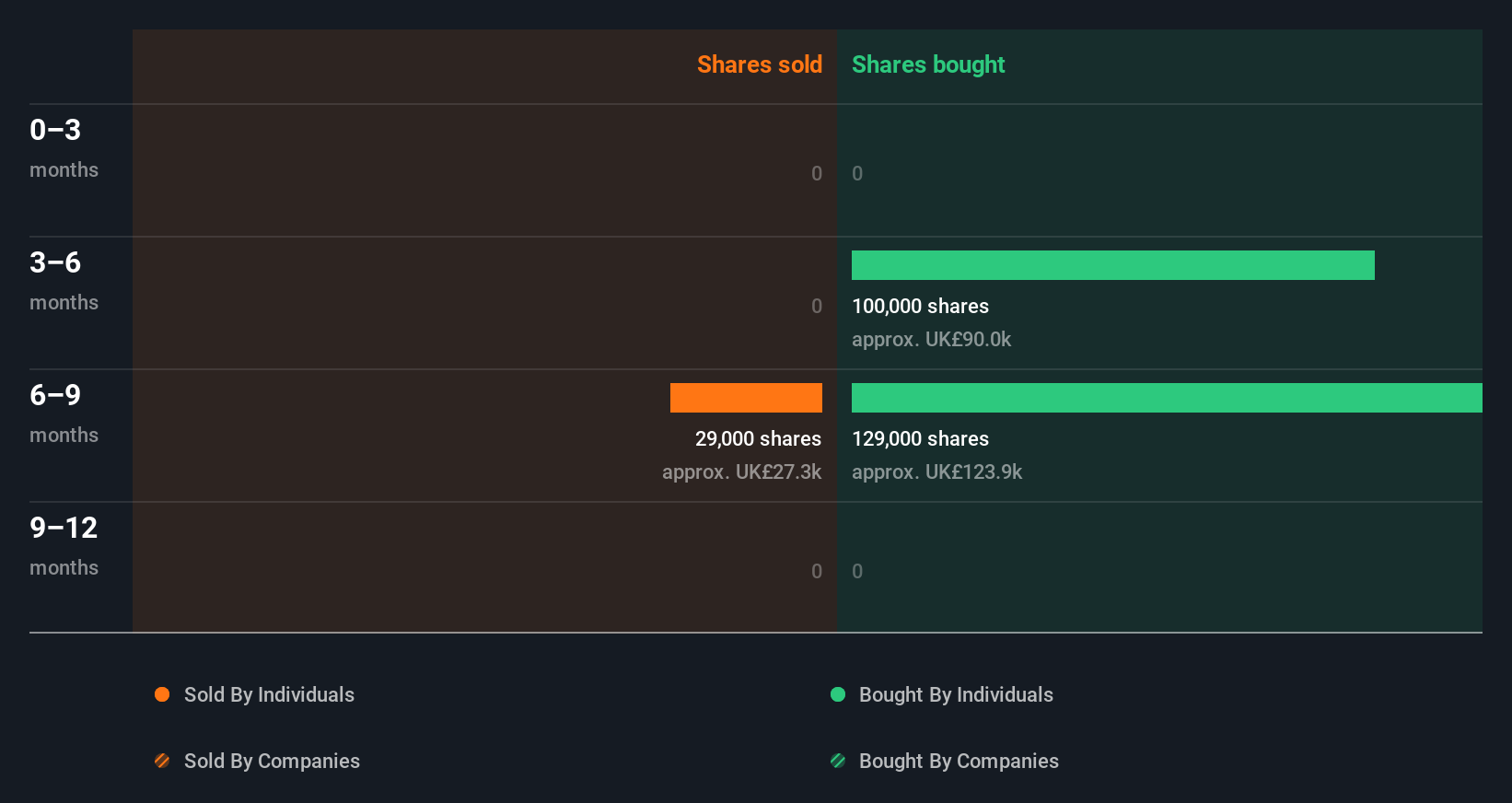Click the Shares bought column header
The height and width of the screenshot is (803, 1512).
tap(928, 64)
